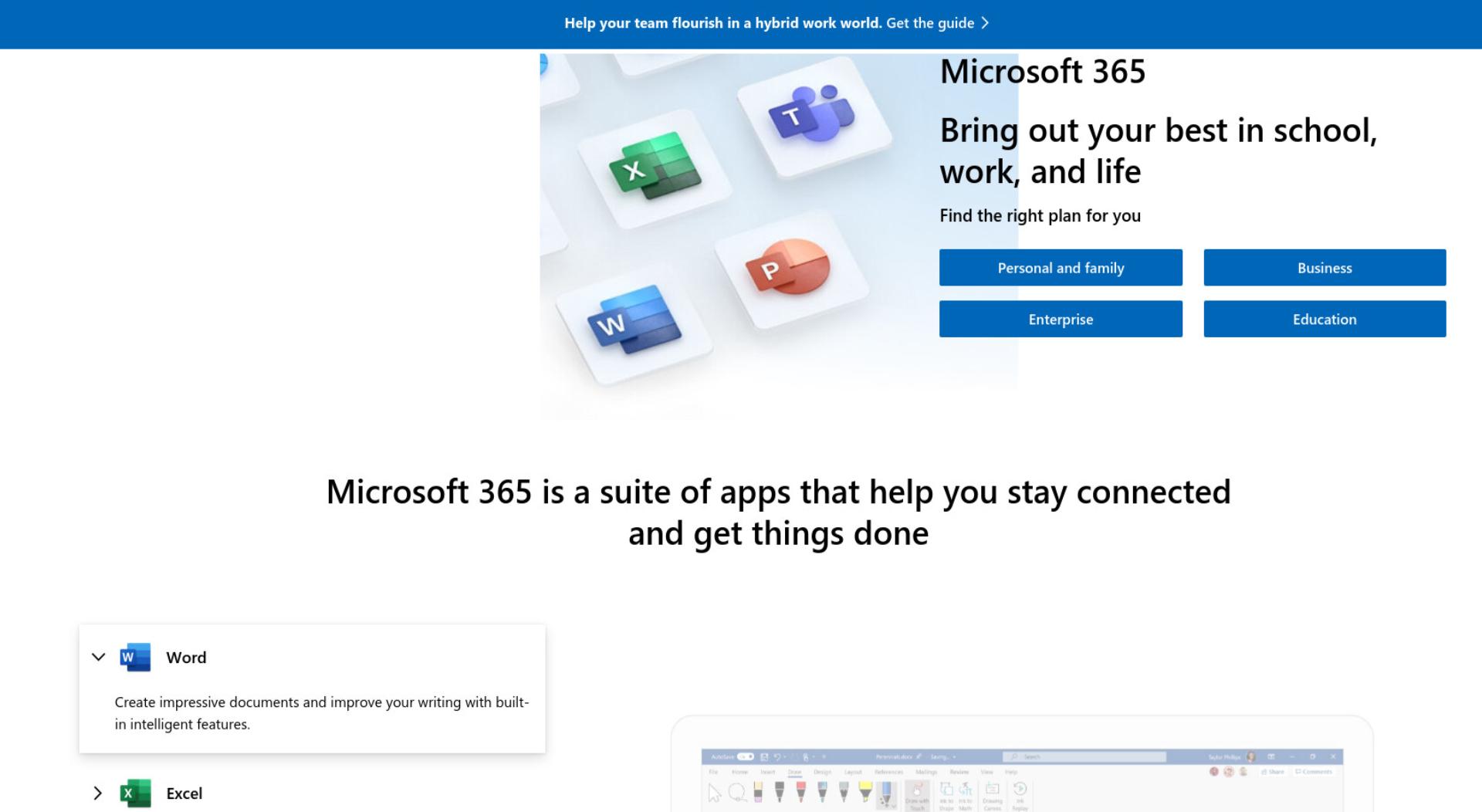Click the 'suite of apps' section heading
Image resolution: width=1482 pixels, height=812 pixels.
pos(778,512)
